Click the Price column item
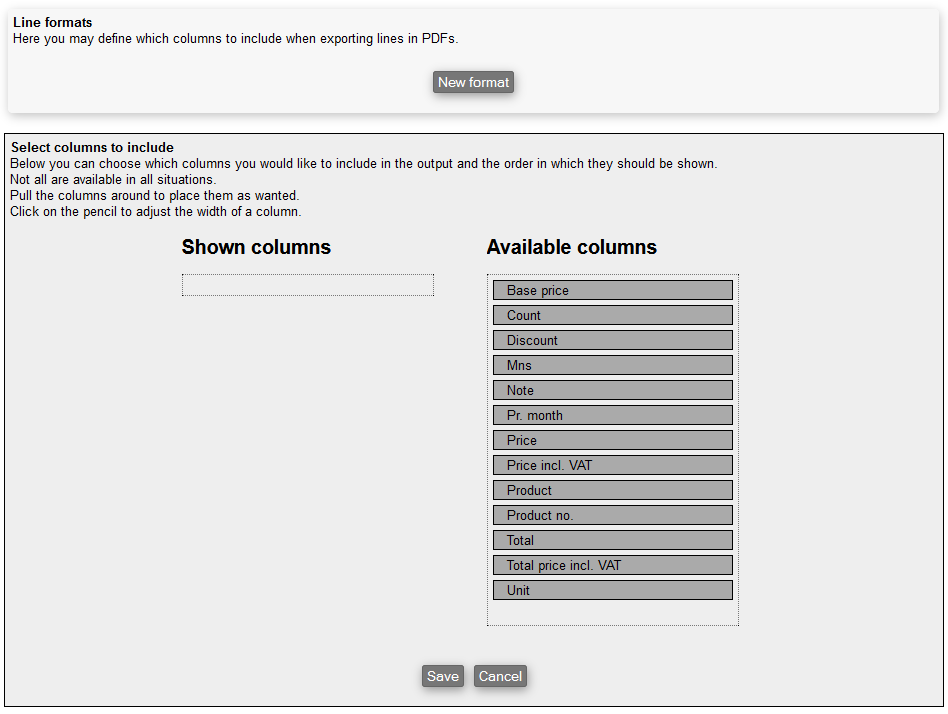 (612, 440)
